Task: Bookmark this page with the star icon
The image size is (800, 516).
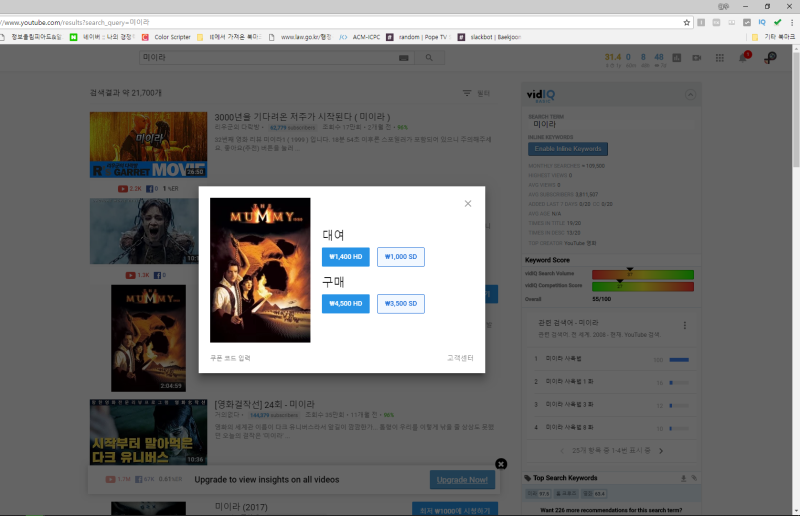Action: (x=687, y=22)
